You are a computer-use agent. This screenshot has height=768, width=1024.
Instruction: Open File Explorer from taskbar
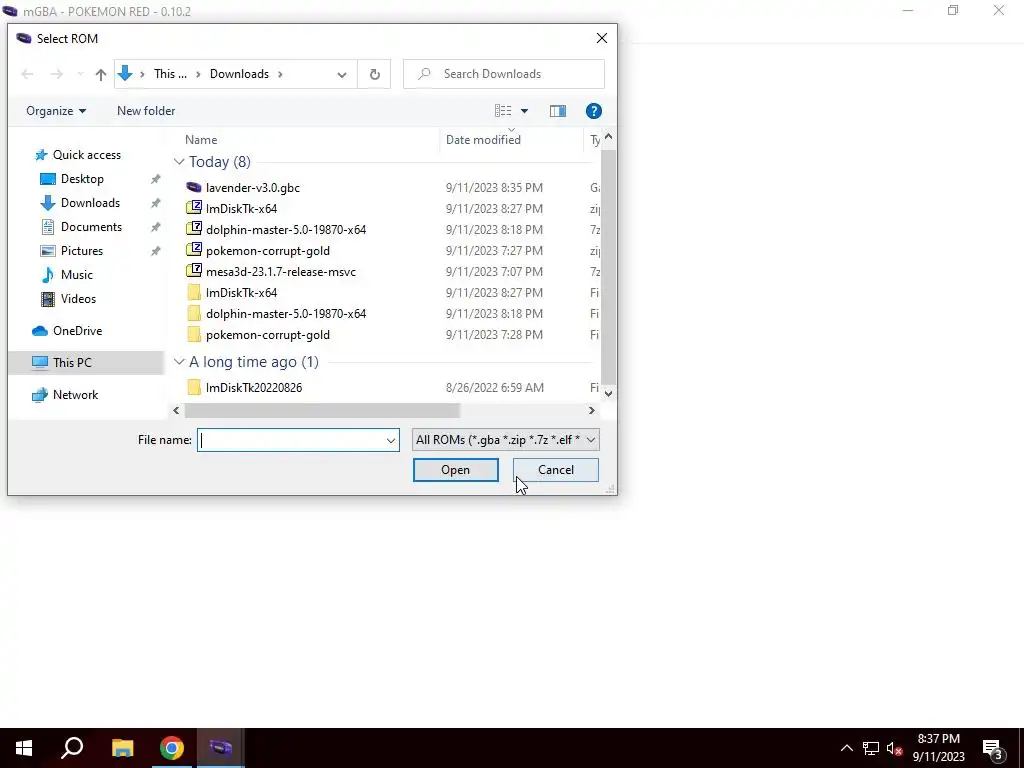click(122, 748)
